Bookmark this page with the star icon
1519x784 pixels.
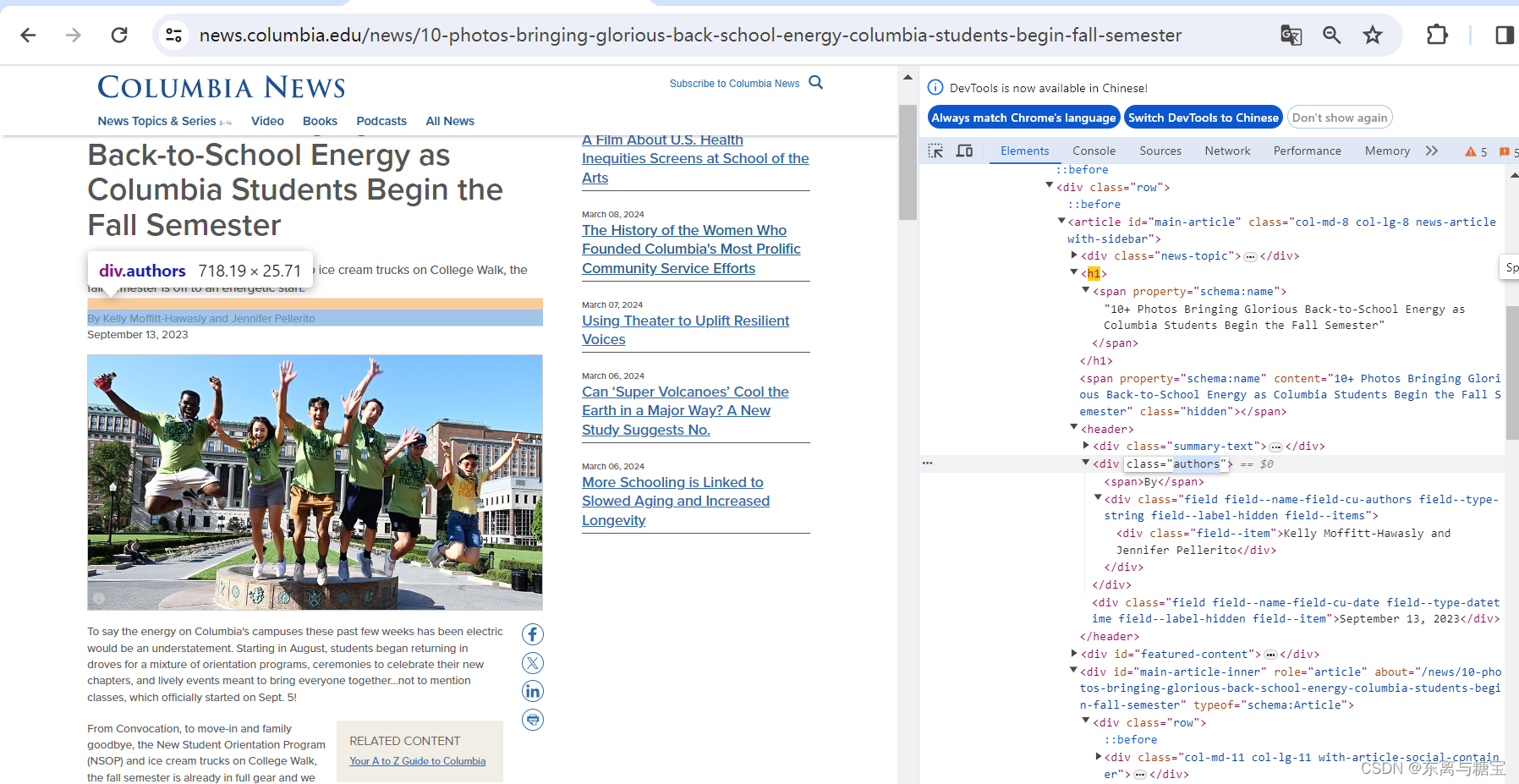1373,35
